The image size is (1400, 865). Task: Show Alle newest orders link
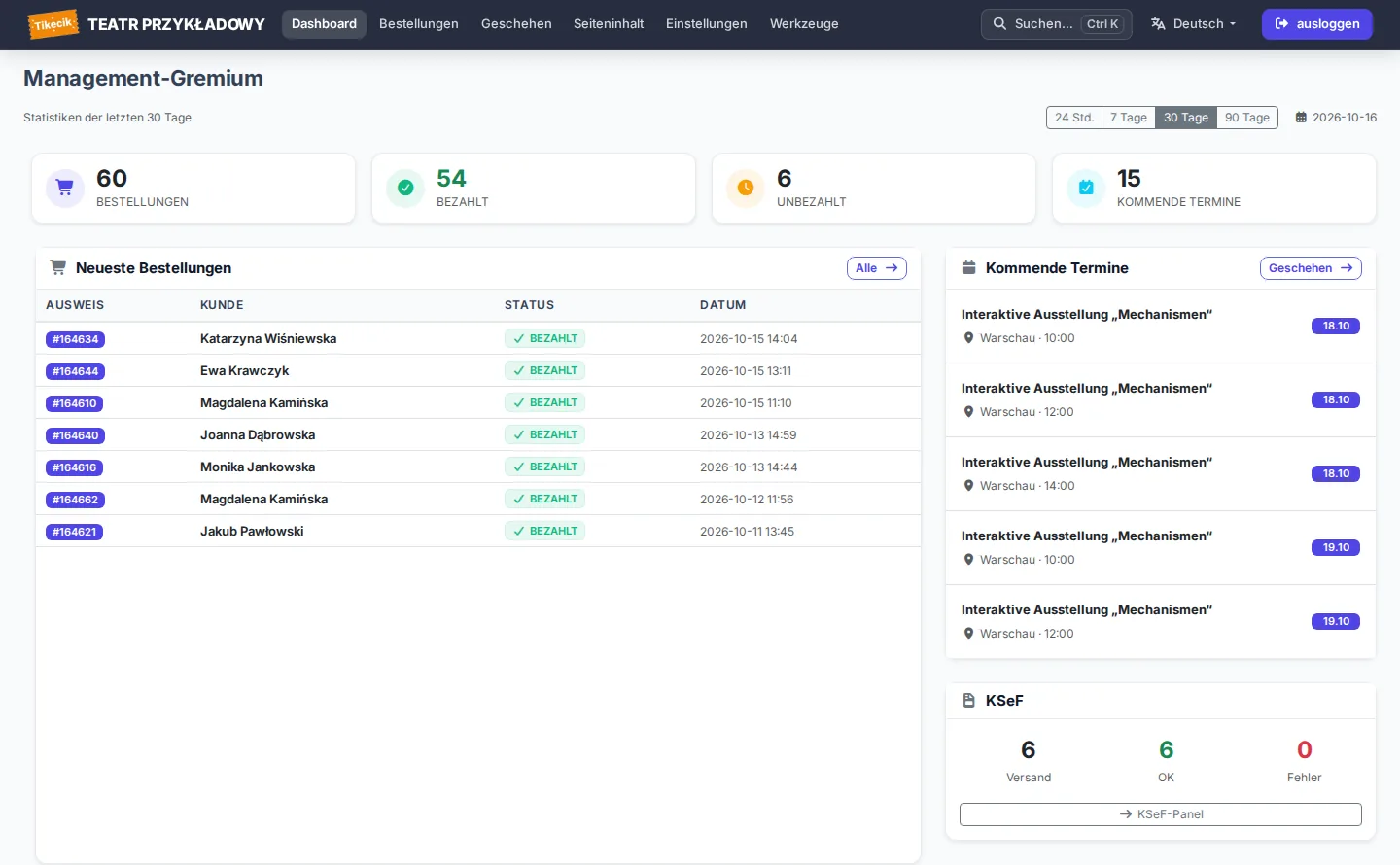click(x=877, y=268)
